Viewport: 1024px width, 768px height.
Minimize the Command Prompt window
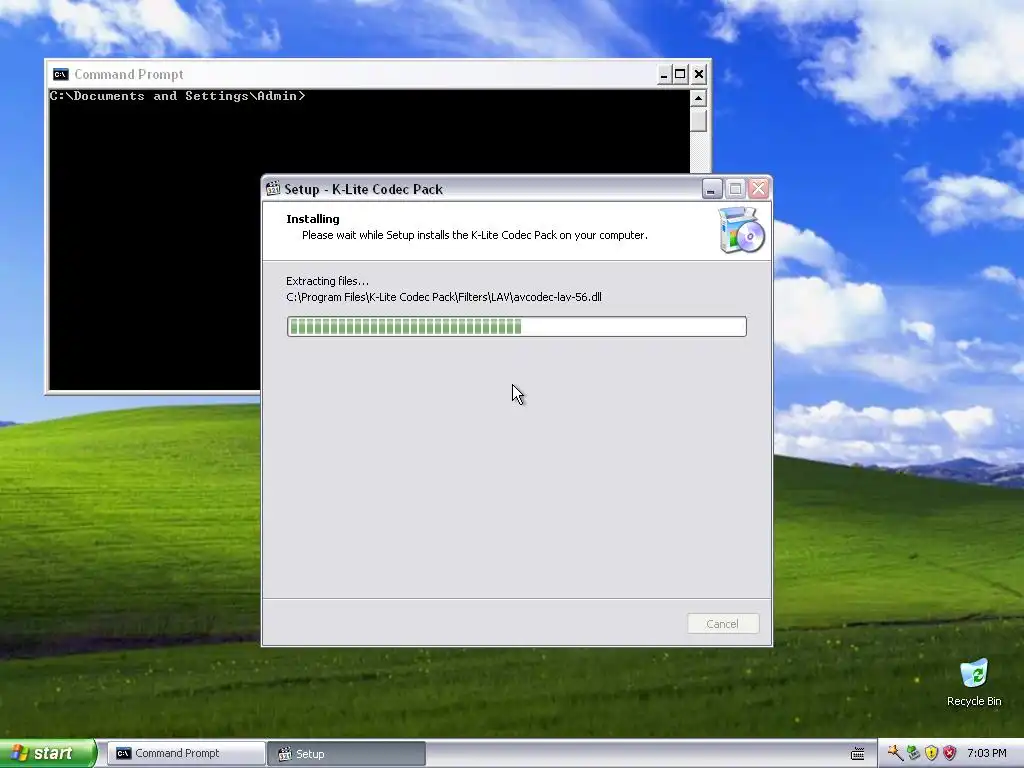click(664, 74)
